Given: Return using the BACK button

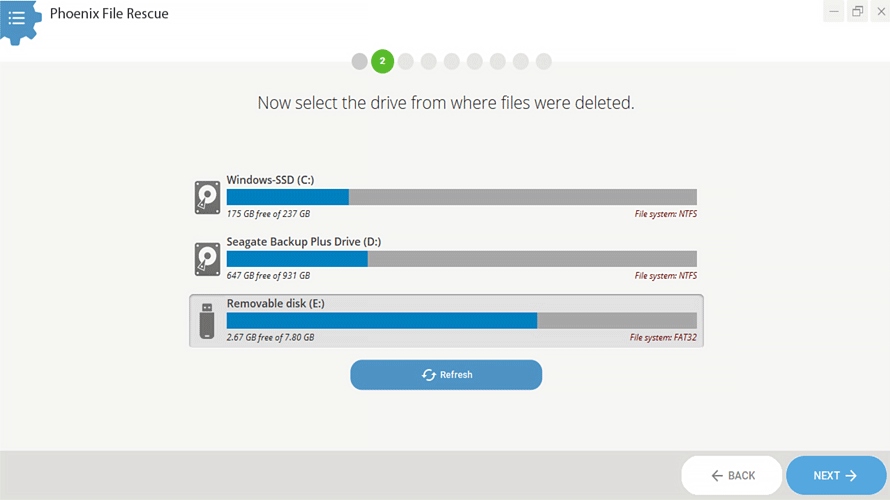Looking at the screenshot, I should (731, 476).
